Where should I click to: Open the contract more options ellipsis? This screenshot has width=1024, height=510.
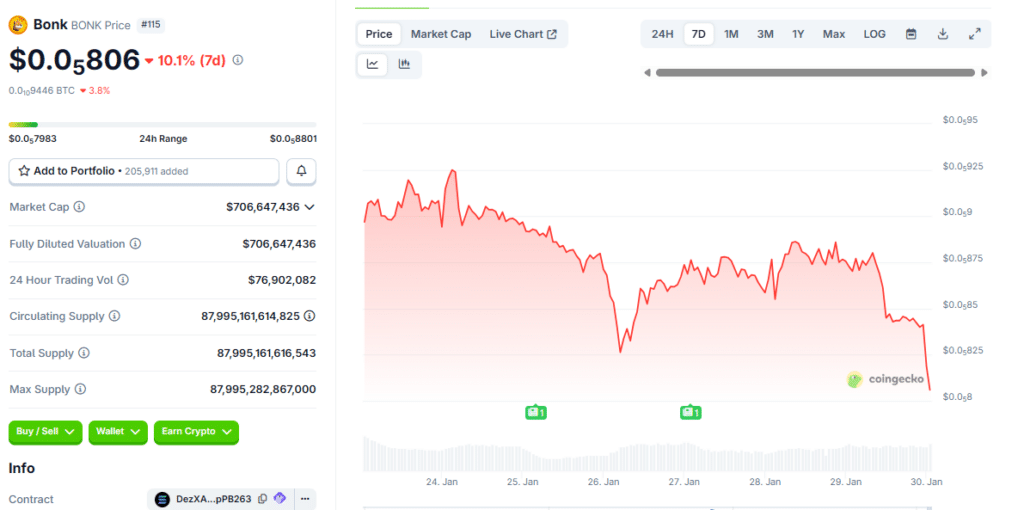coord(304,499)
